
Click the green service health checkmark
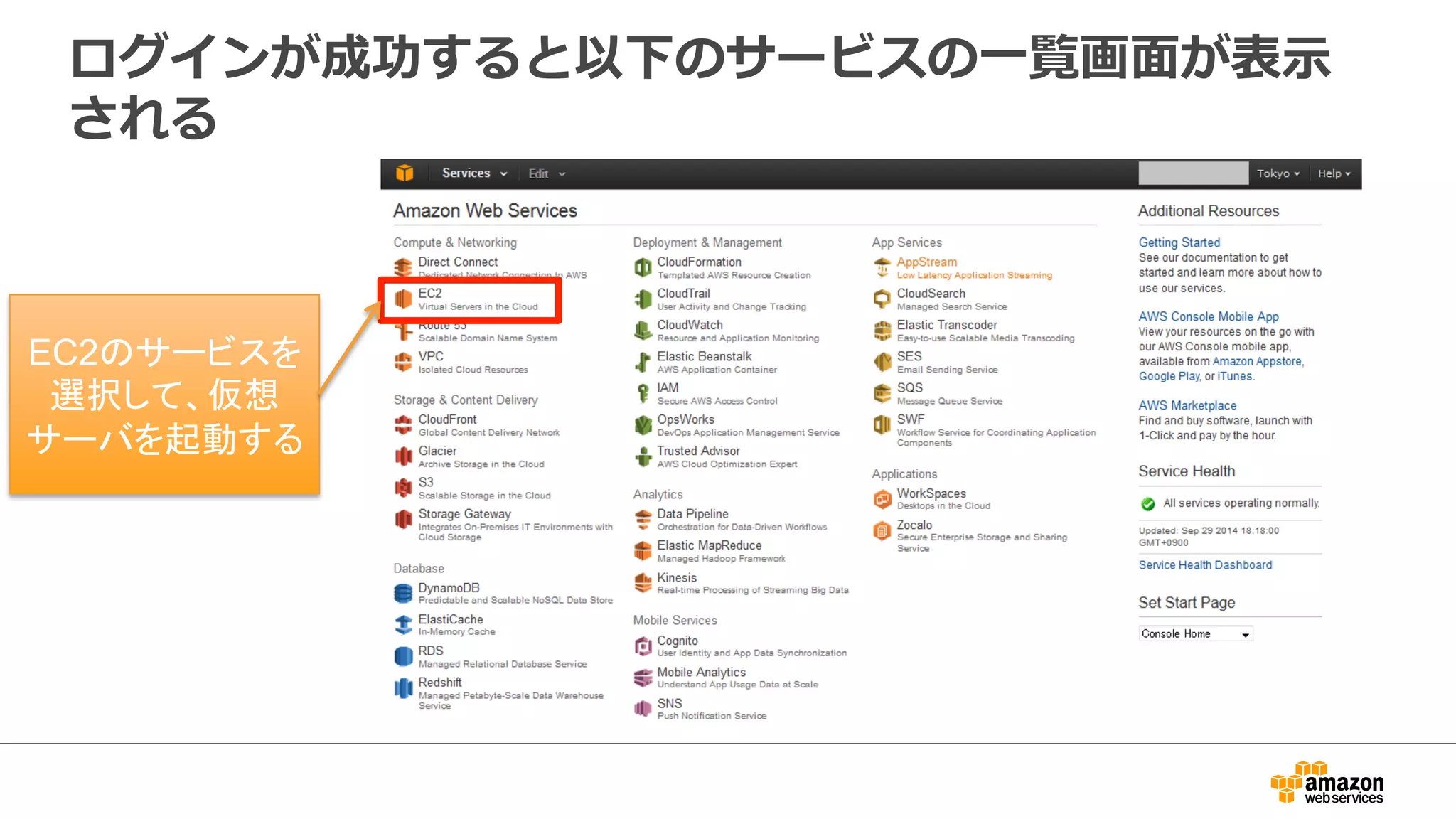(1147, 503)
